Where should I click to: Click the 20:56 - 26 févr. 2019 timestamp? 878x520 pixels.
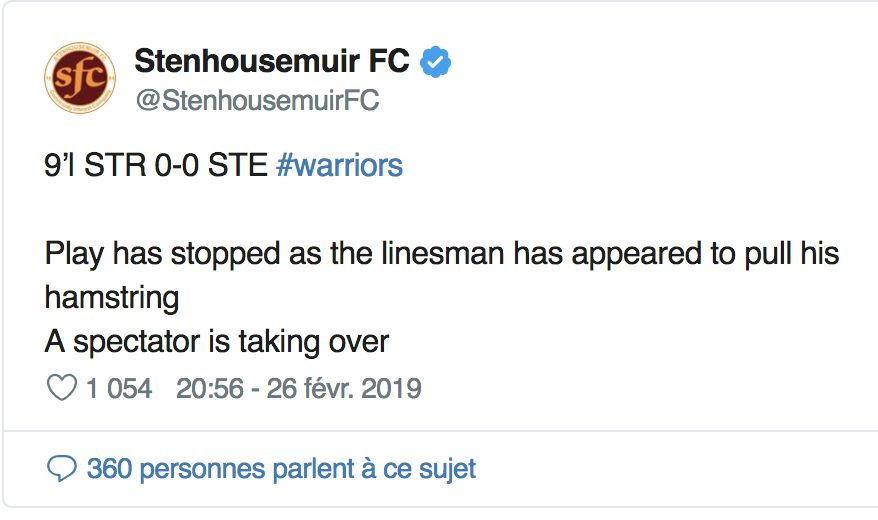click(x=298, y=388)
